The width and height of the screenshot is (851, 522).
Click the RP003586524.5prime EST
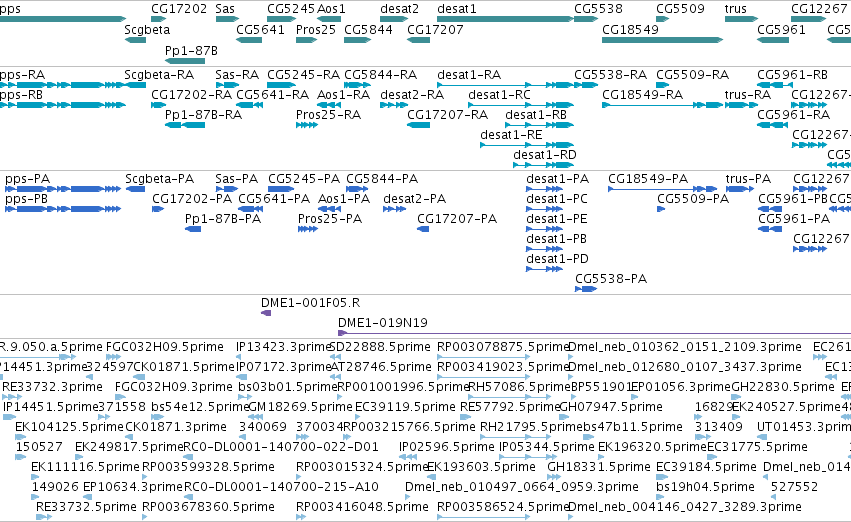(483, 517)
